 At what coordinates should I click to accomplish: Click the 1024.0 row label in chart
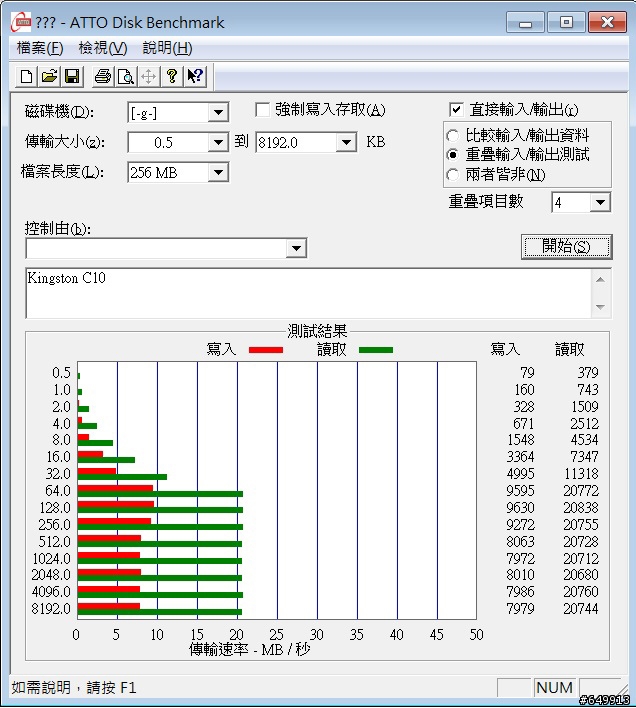tap(51, 559)
